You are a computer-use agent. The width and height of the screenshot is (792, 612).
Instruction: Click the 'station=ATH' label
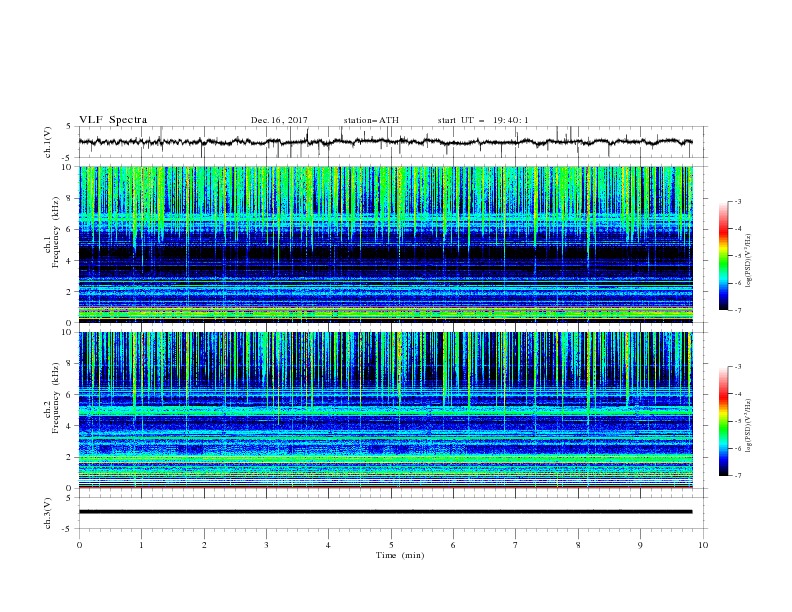[371, 120]
